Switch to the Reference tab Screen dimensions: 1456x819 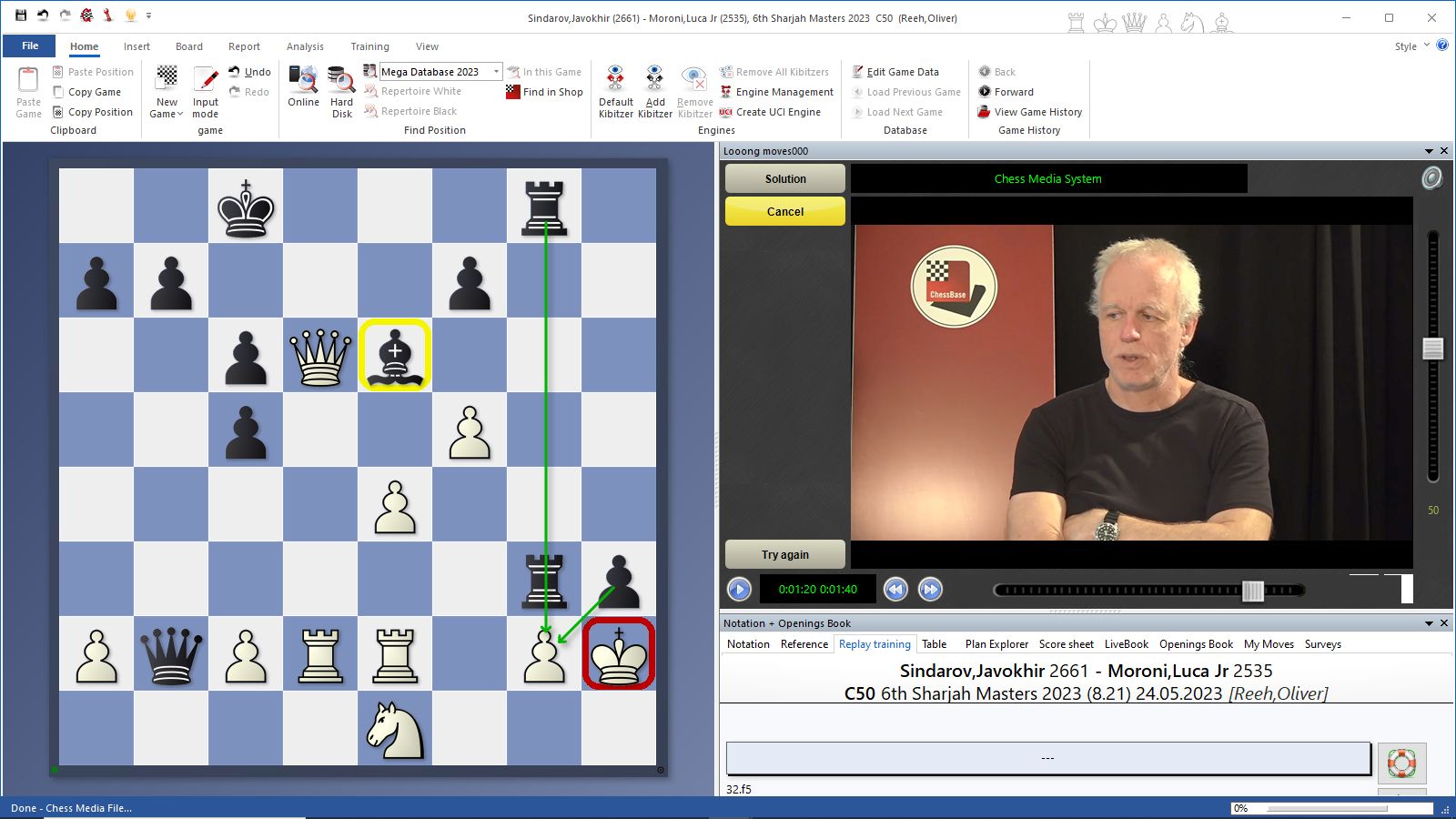[x=804, y=644]
